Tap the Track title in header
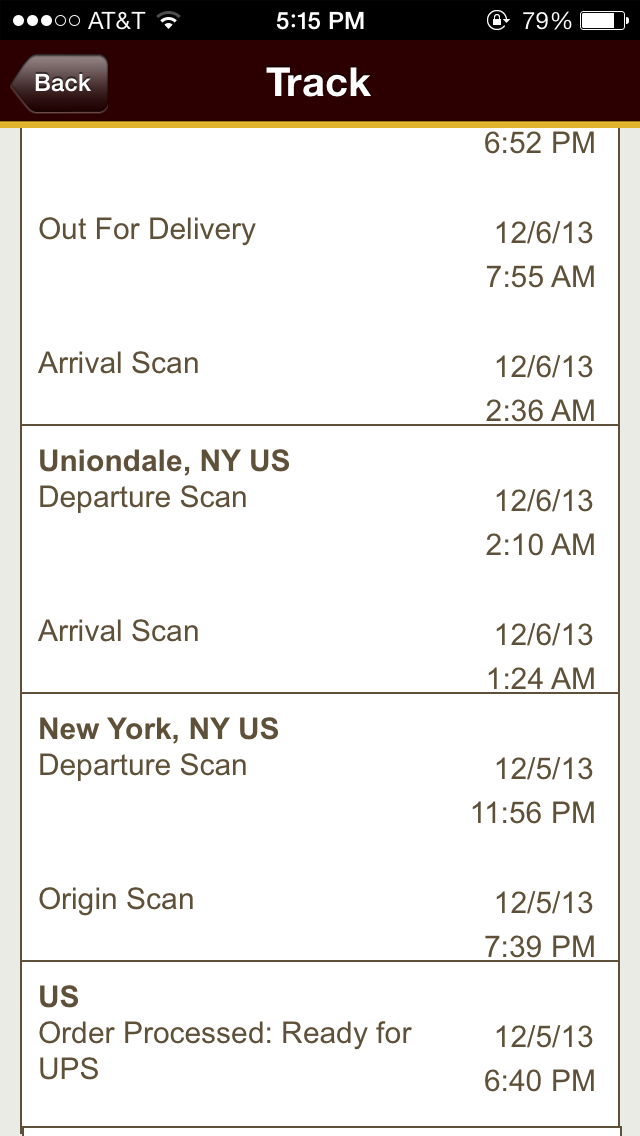This screenshot has height=1136, width=640. click(319, 83)
